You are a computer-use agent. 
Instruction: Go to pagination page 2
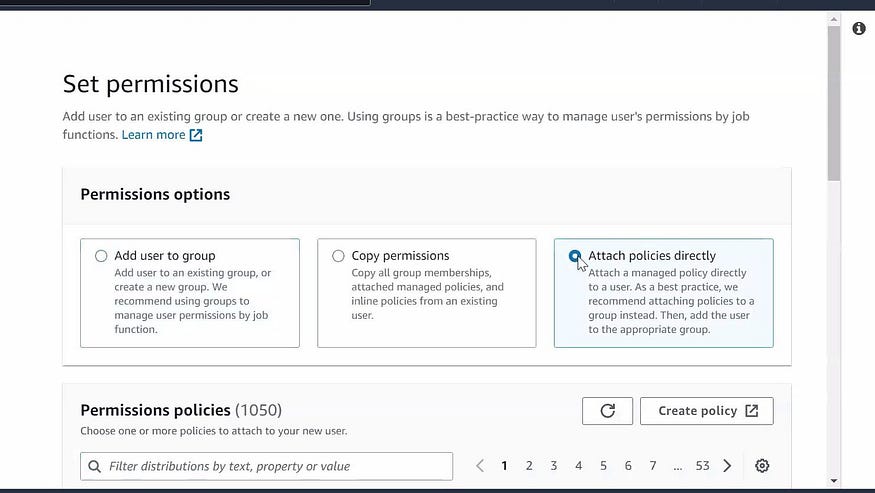click(529, 466)
